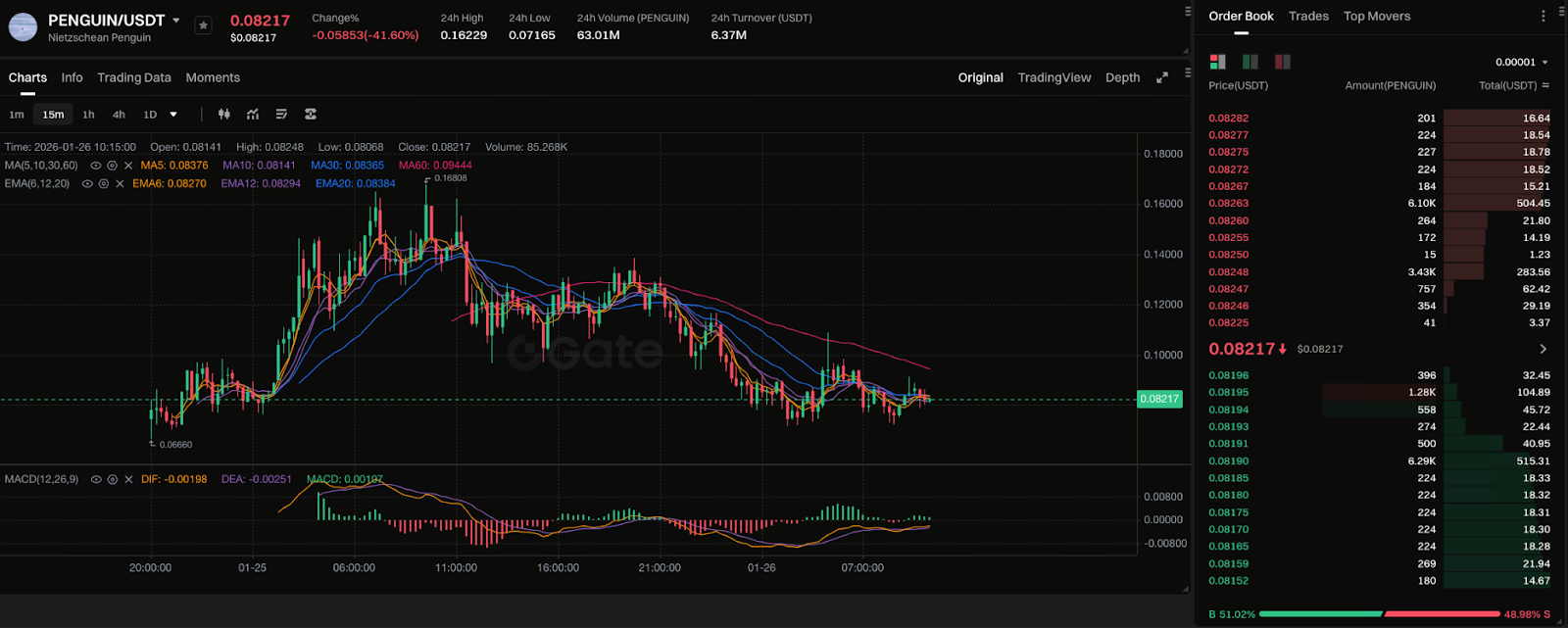Hide the MACD(12,26,9) indicator
This screenshot has height=628, width=1568.
pyautogui.click(x=96, y=480)
